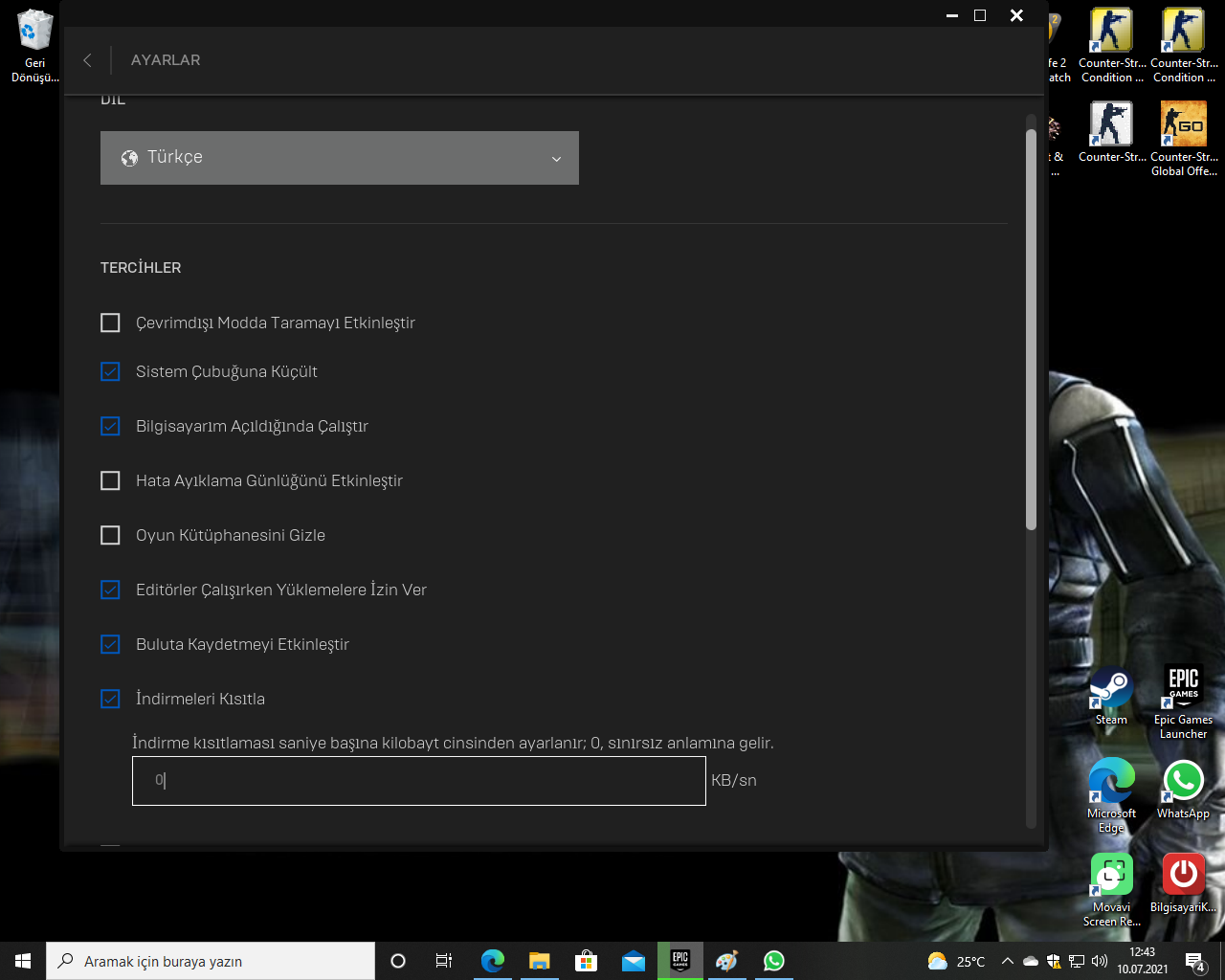Uncheck İndirmeleri Kısıtla checkbox
1225x980 pixels.
(111, 699)
